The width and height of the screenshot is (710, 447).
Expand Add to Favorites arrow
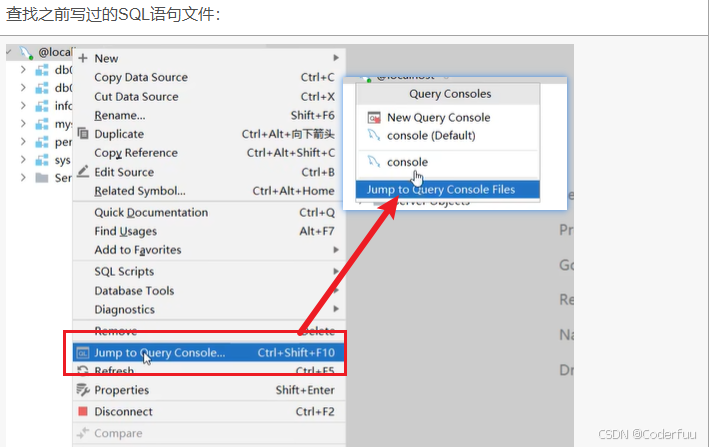(336, 250)
